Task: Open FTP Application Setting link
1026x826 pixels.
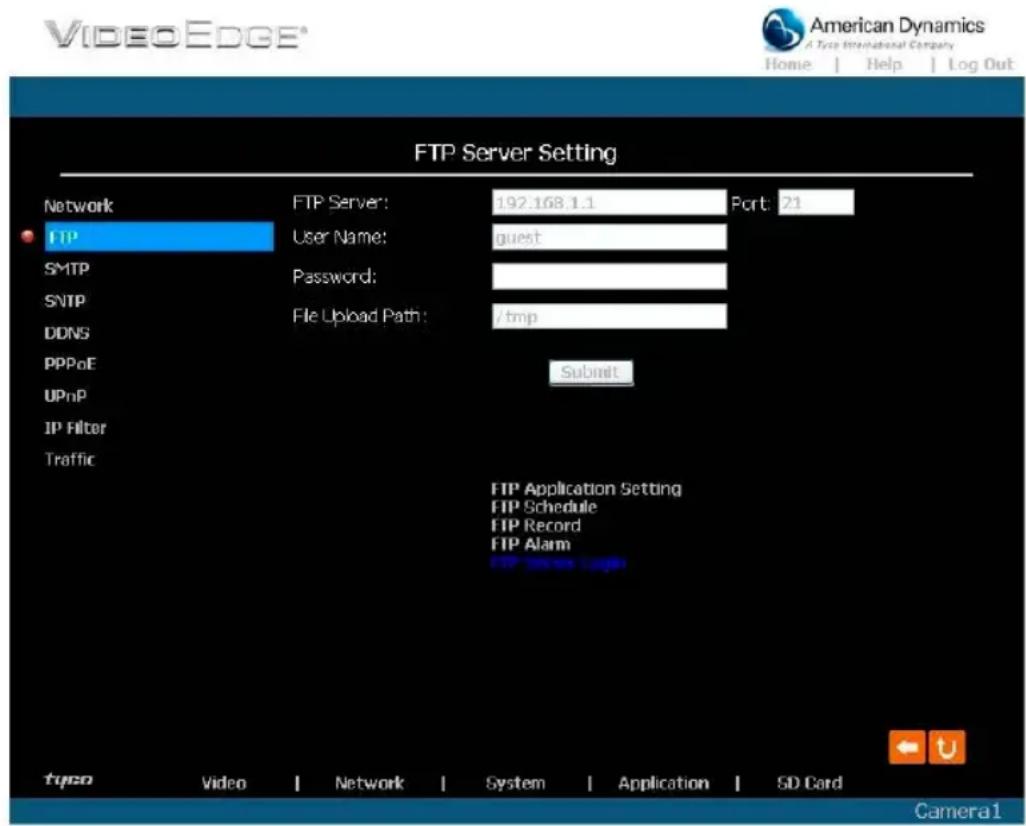Action: click(586, 489)
